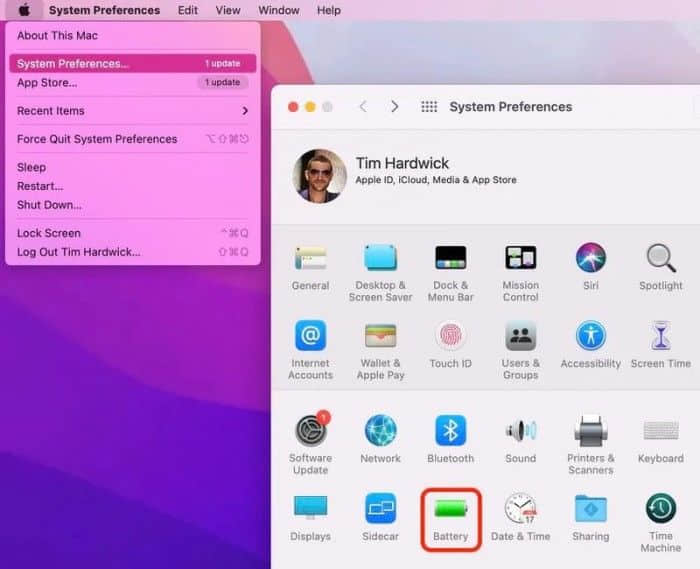The image size is (700, 569).
Task: Open the Displays preferences pane
Action: (x=310, y=517)
